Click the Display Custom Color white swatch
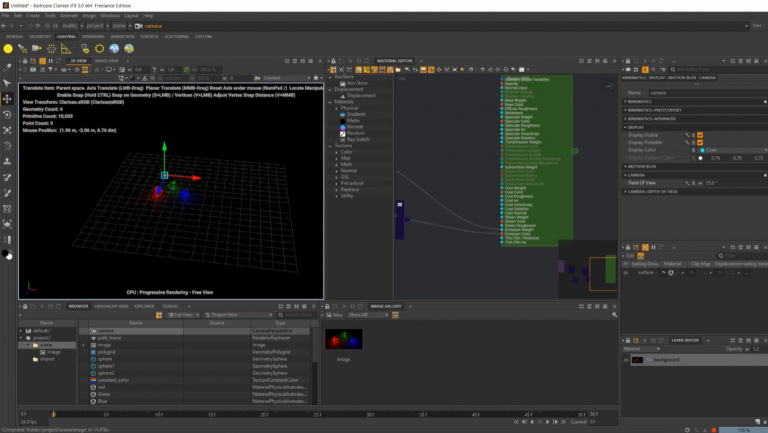The image size is (768, 433). click(x=700, y=158)
